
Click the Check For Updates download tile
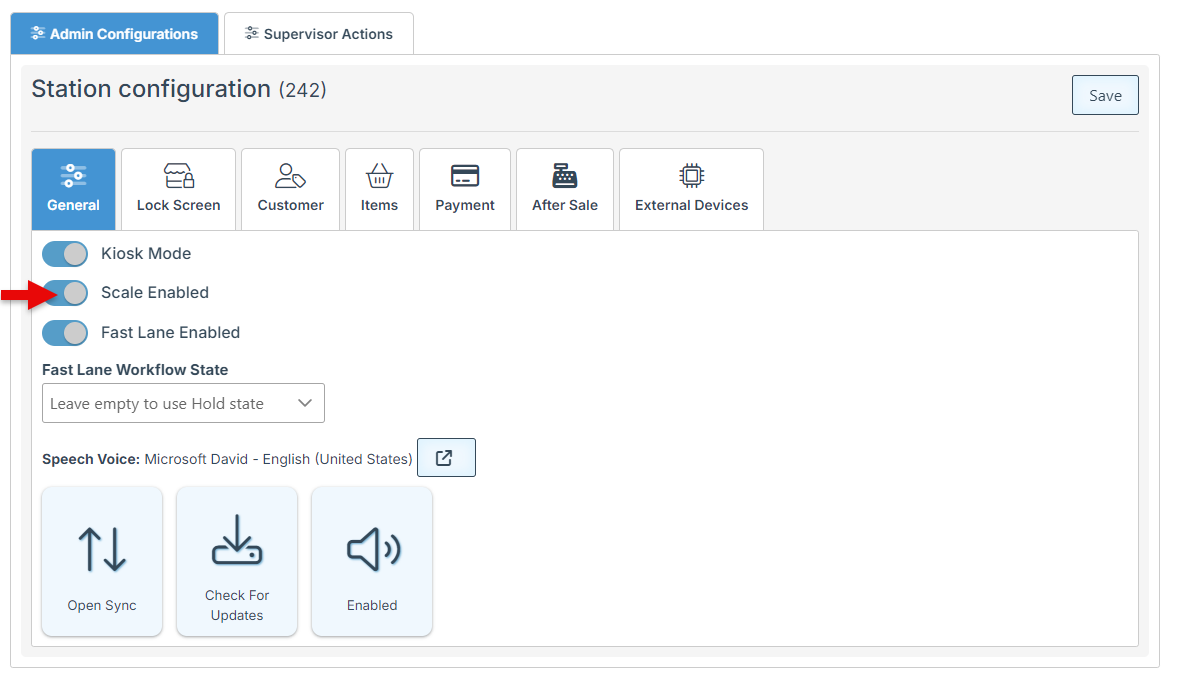(x=237, y=561)
